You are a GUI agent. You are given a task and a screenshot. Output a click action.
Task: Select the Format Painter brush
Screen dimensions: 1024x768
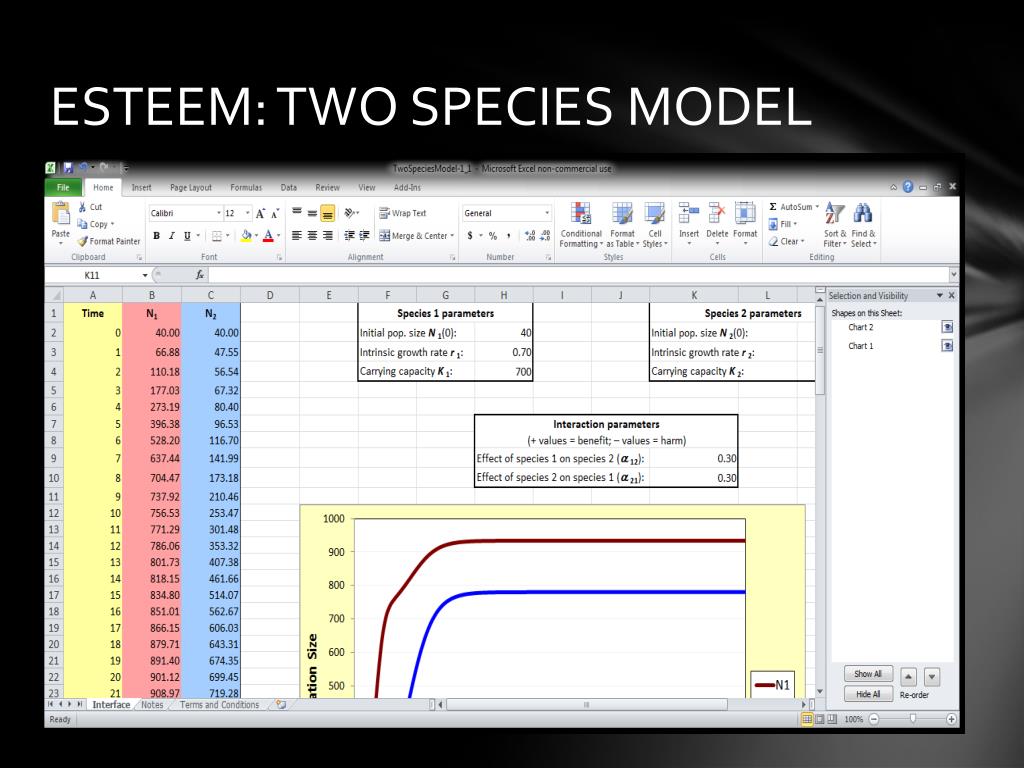[x=82, y=241]
